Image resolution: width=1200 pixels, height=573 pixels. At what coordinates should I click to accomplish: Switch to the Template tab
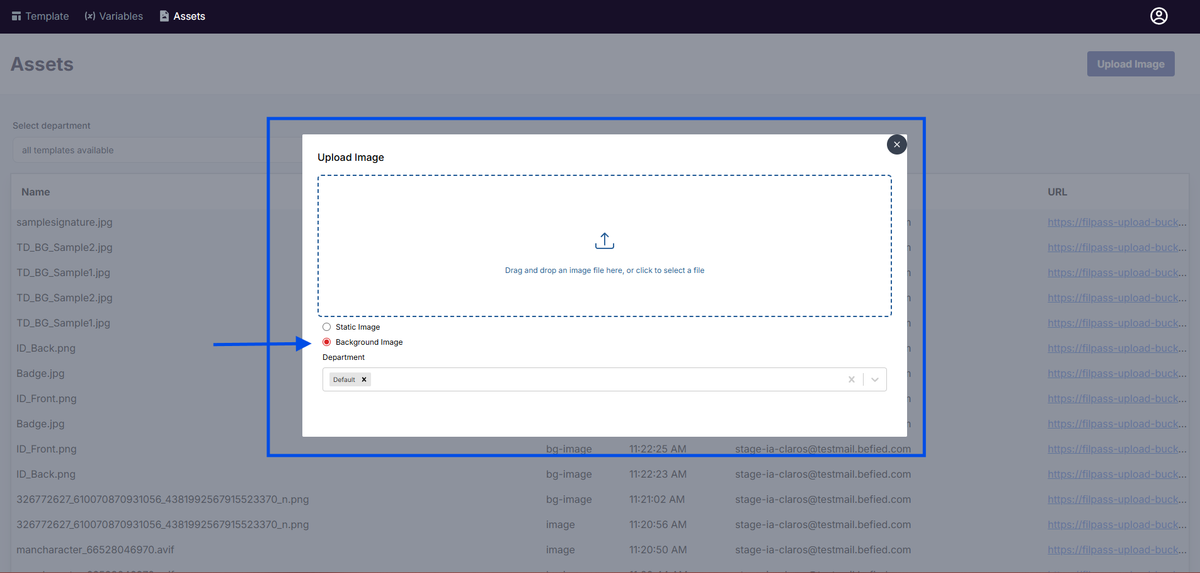(40, 16)
